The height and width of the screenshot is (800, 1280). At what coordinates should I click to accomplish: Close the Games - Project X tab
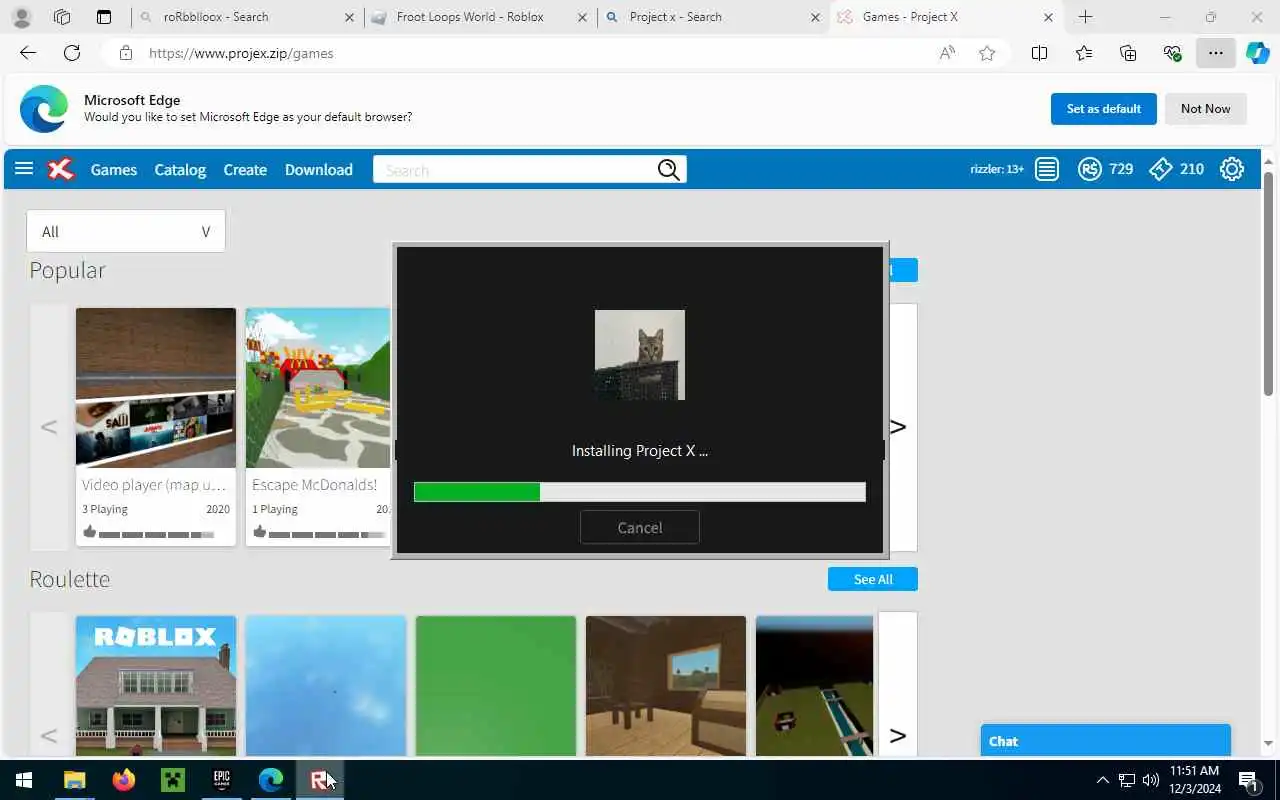pos(1049,17)
